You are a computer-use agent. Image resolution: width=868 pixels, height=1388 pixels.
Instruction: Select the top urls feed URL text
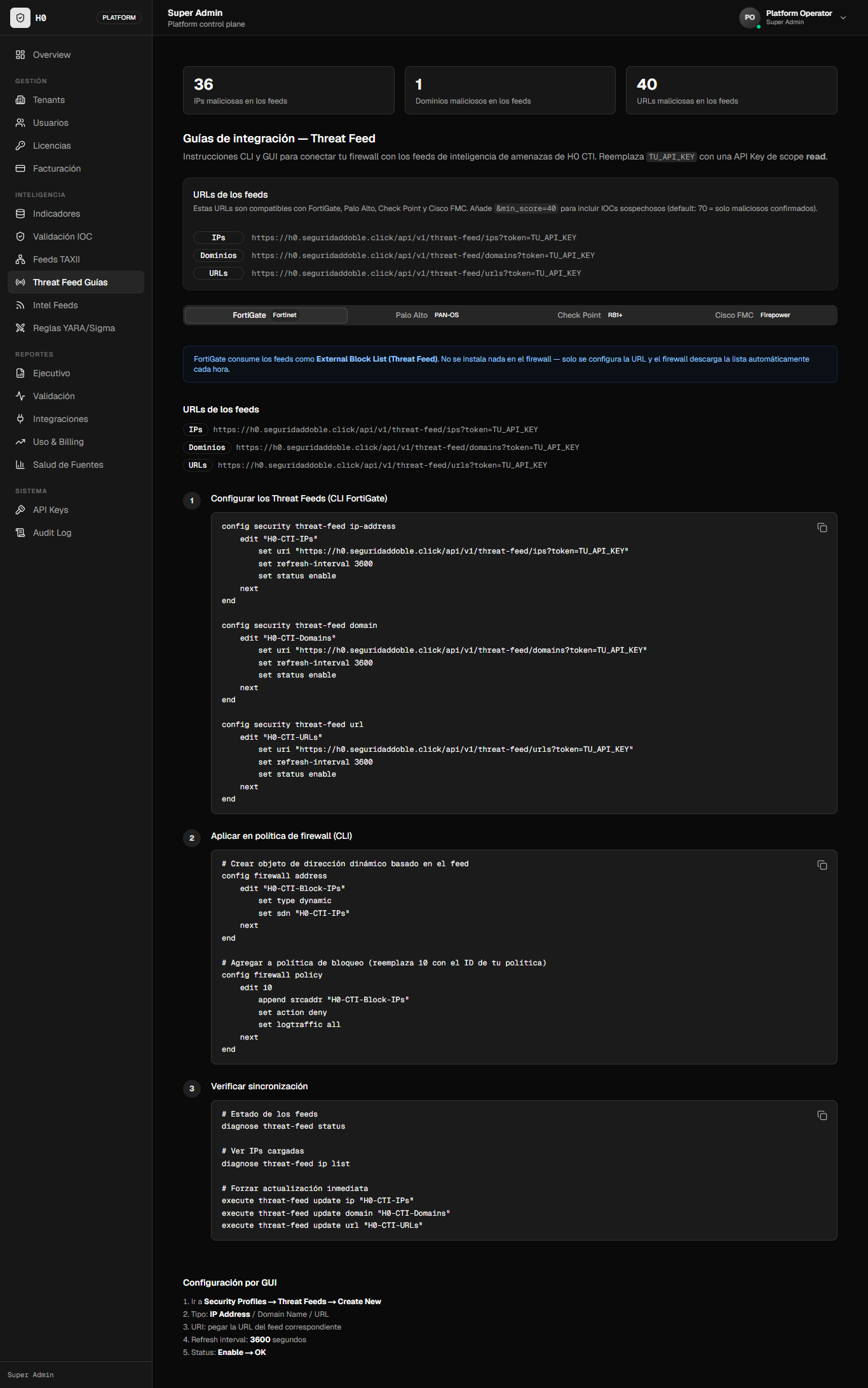coord(416,273)
